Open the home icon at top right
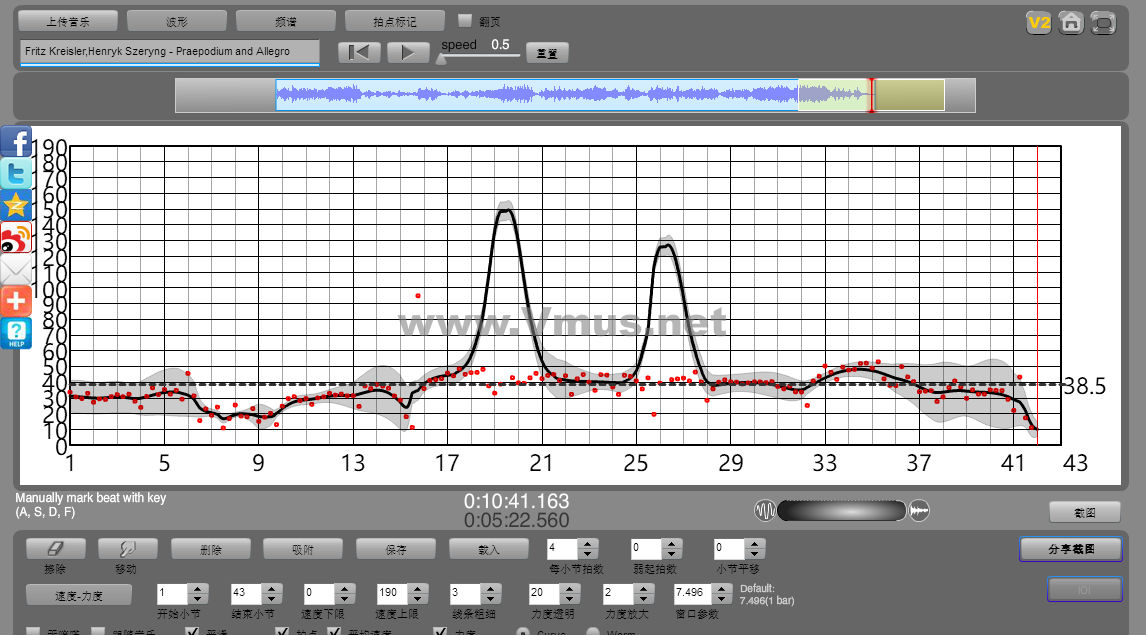 (1071, 22)
